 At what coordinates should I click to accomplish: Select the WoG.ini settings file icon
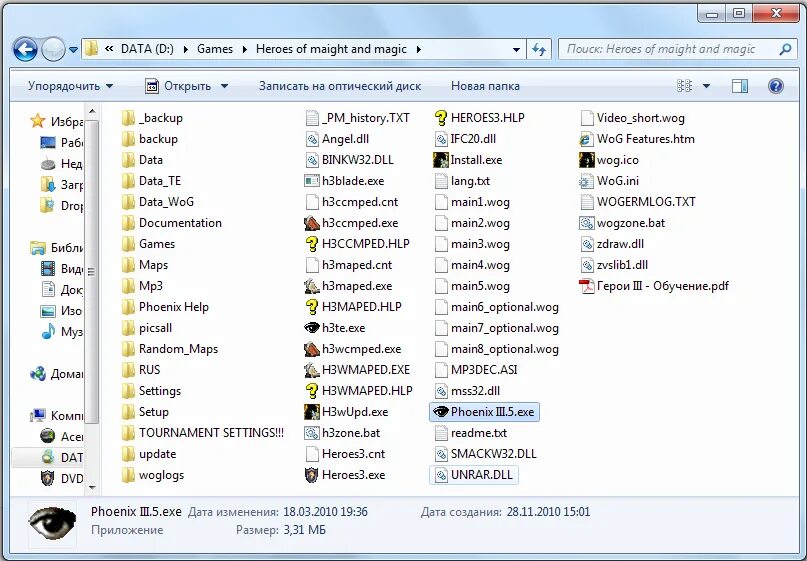tap(586, 181)
